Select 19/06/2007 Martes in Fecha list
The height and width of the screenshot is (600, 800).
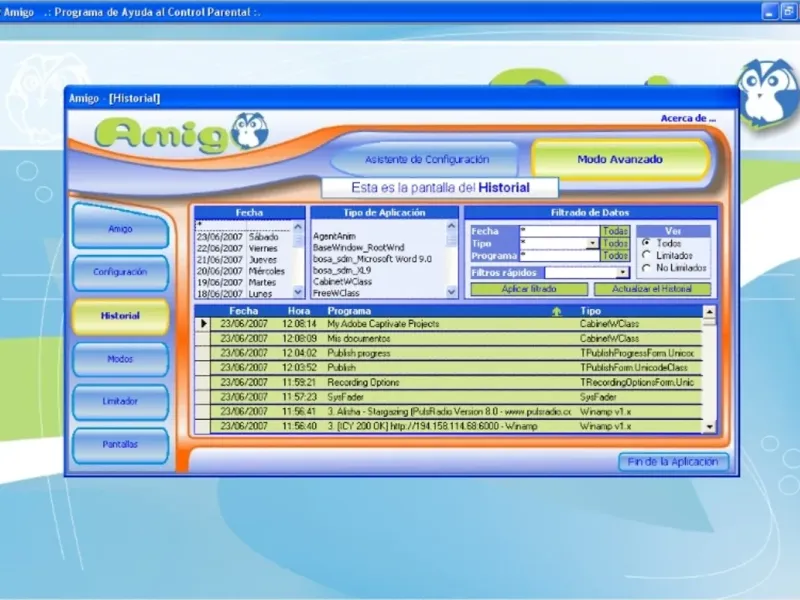click(x=242, y=282)
